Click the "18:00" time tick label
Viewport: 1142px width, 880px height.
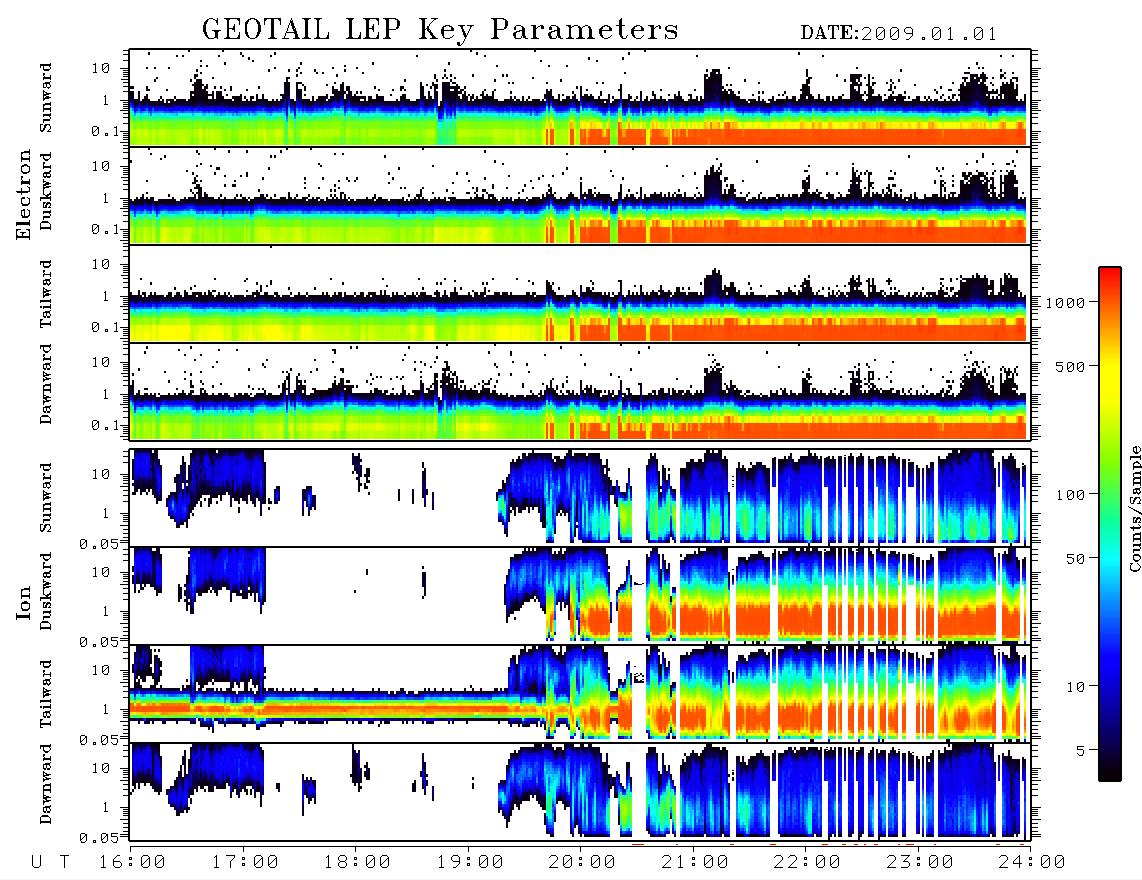357,862
